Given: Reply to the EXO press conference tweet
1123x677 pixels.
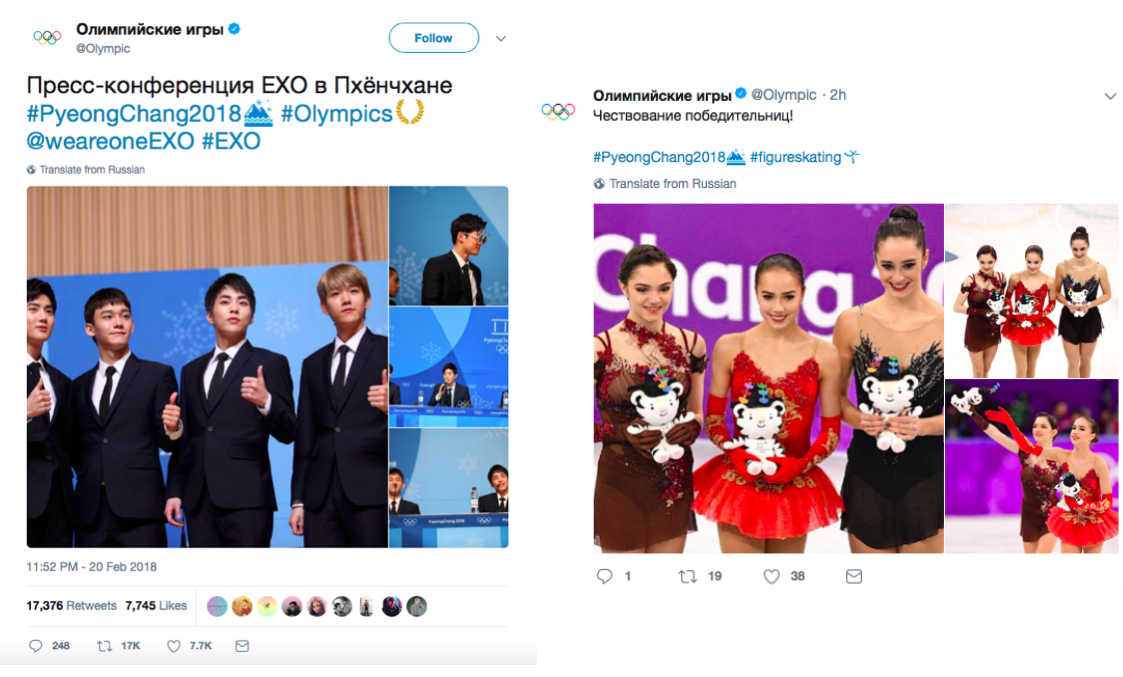Looking at the screenshot, I should (x=36, y=646).
